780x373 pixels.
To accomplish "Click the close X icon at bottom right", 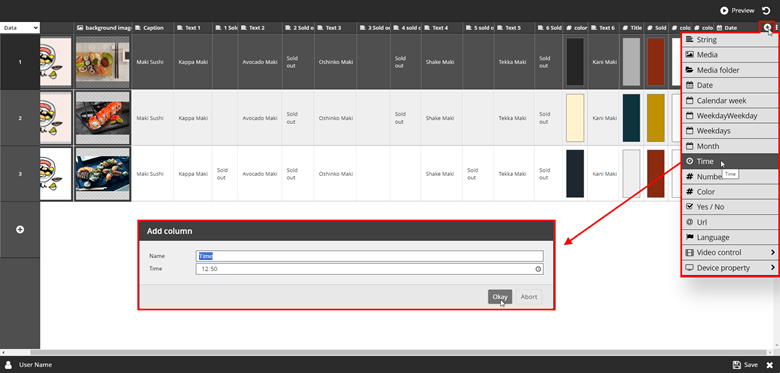I will 769,365.
